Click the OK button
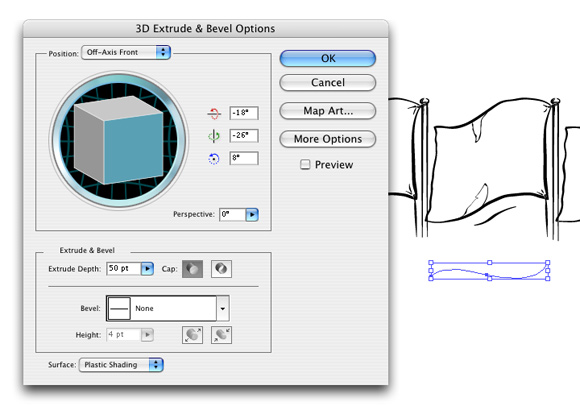 [328, 59]
